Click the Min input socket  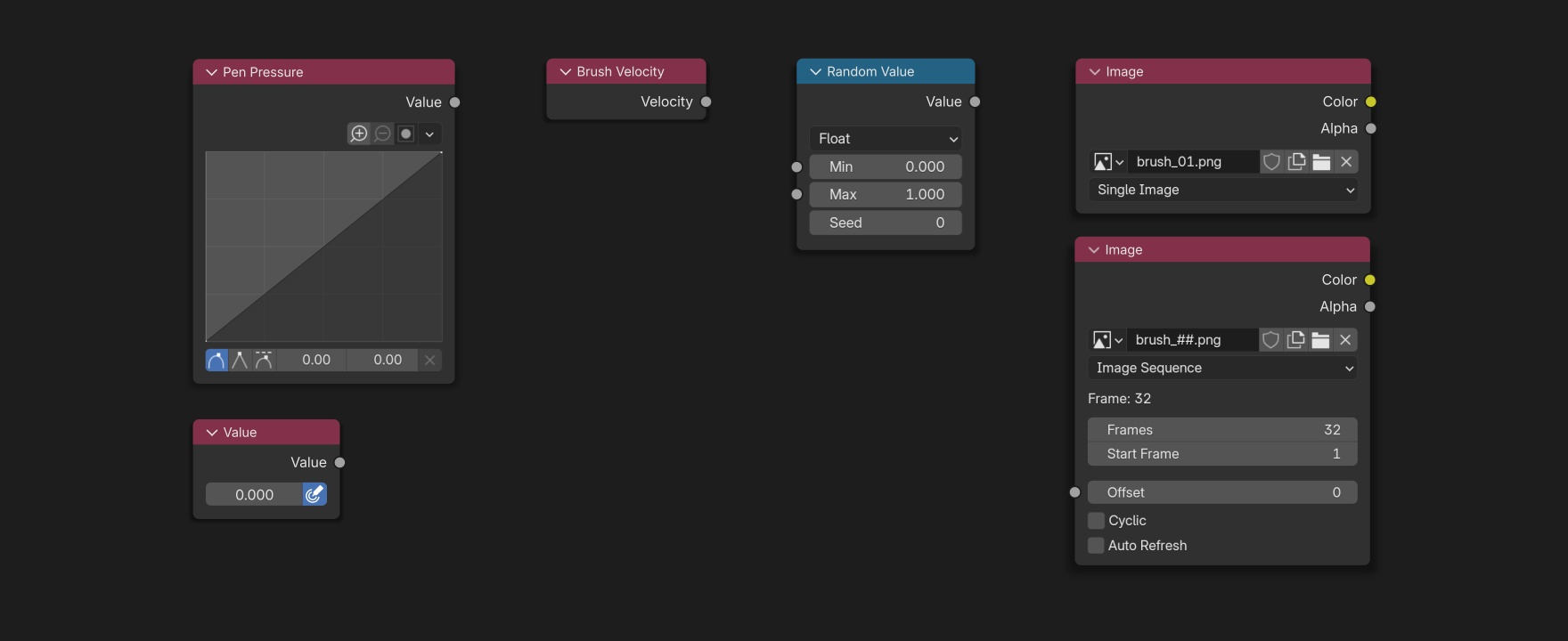(x=796, y=166)
